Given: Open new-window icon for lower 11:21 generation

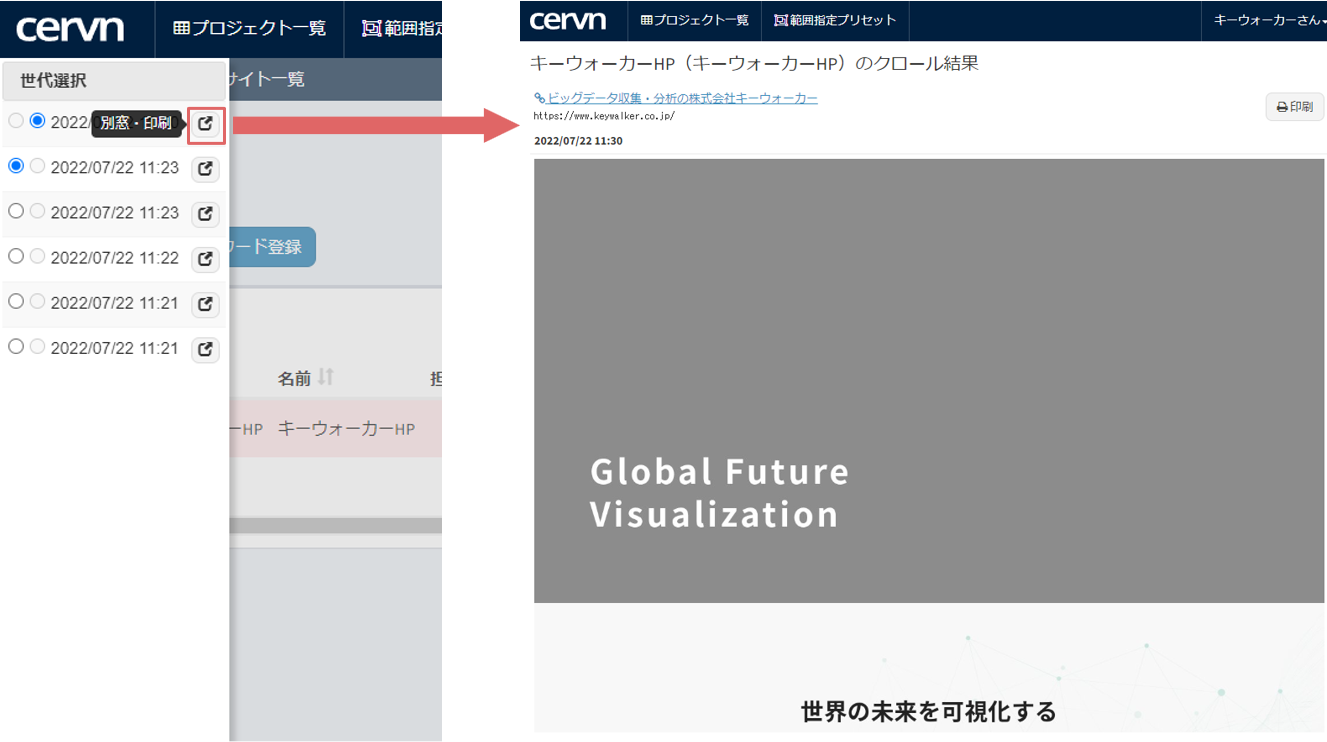Looking at the screenshot, I should pyautogui.click(x=205, y=349).
